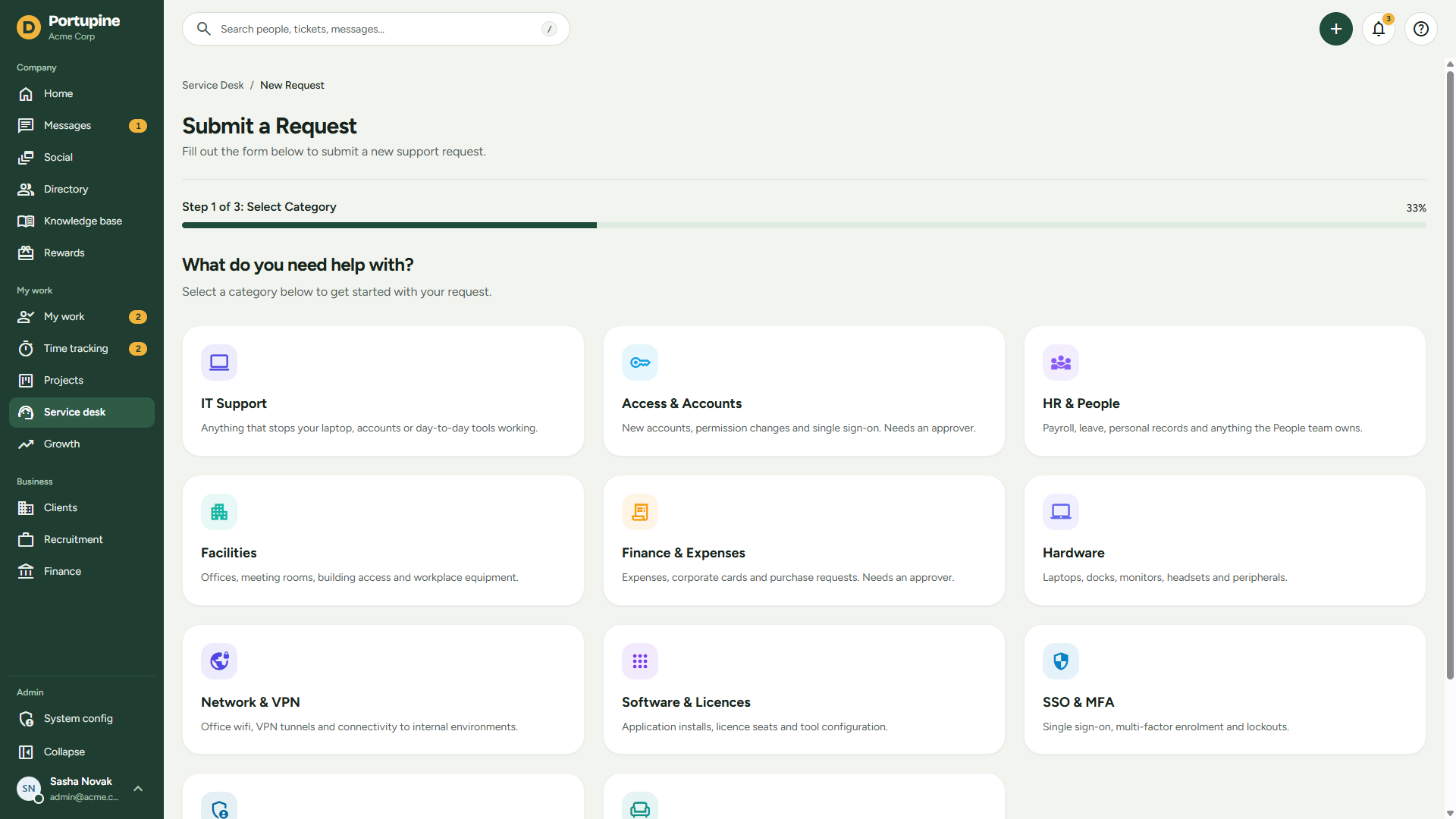Open the Growth section
Screen dimensions: 1456x819
click(82, 444)
